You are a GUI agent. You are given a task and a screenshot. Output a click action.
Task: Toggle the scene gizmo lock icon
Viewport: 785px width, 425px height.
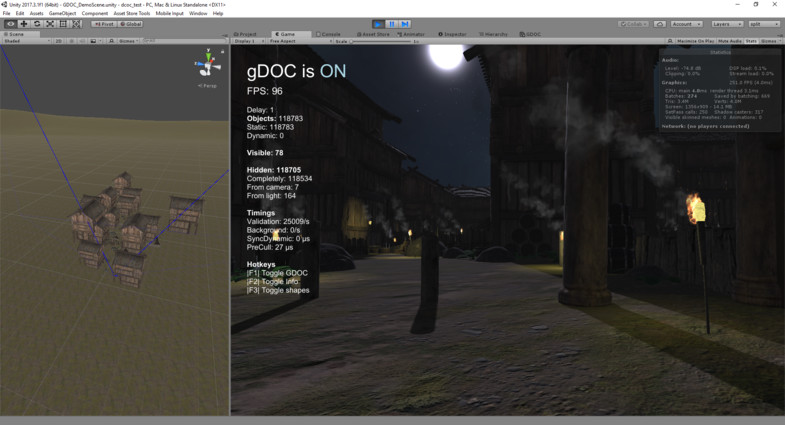(x=223, y=51)
